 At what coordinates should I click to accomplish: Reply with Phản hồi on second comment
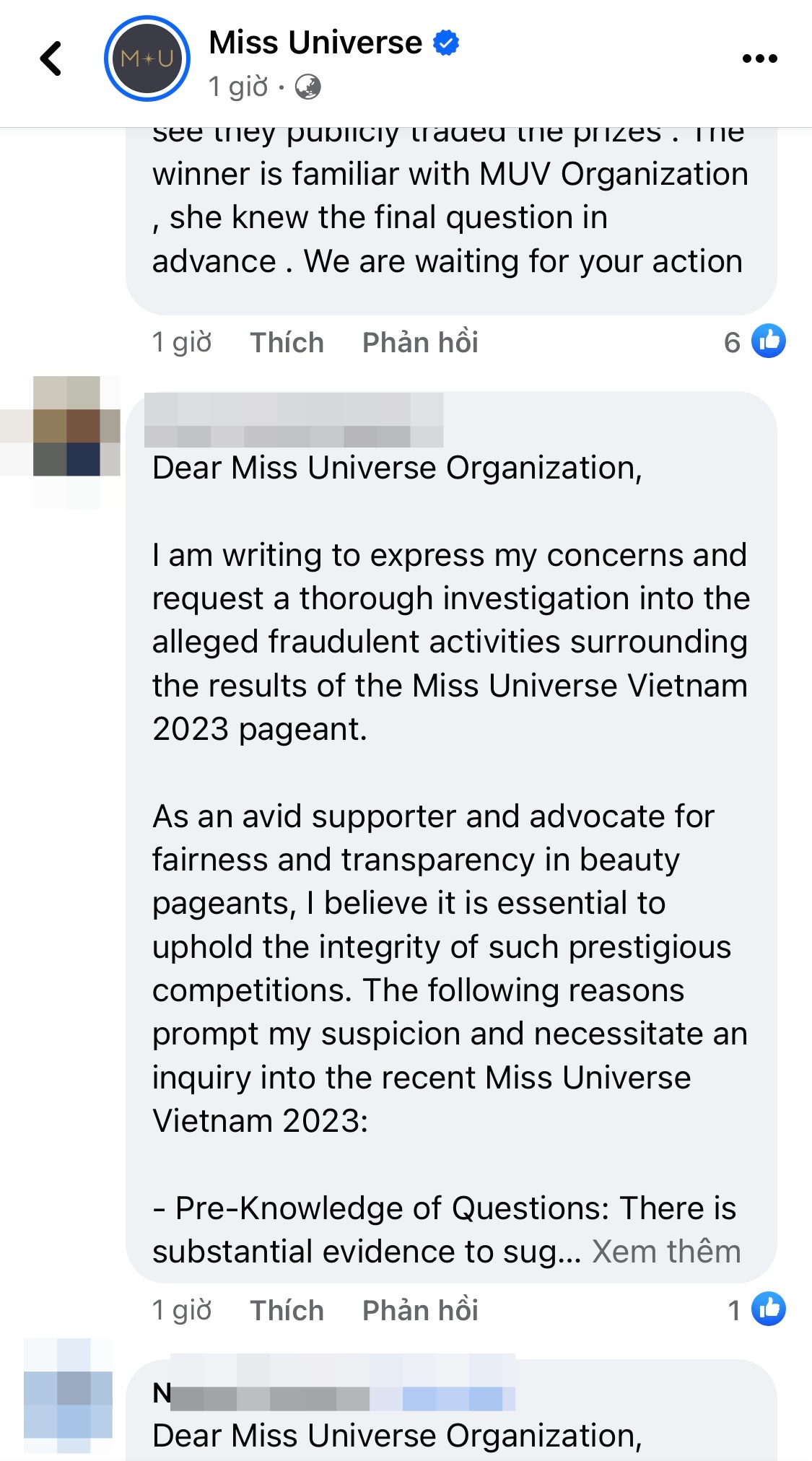pyautogui.click(x=420, y=1310)
